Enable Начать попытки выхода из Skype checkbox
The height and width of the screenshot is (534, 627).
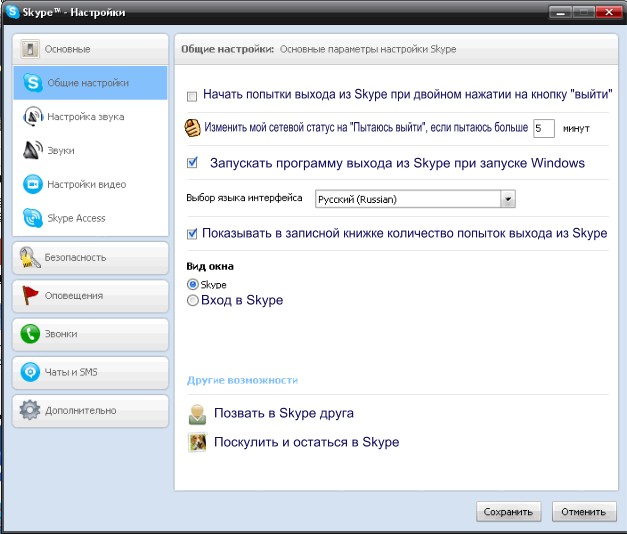click(192, 96)
